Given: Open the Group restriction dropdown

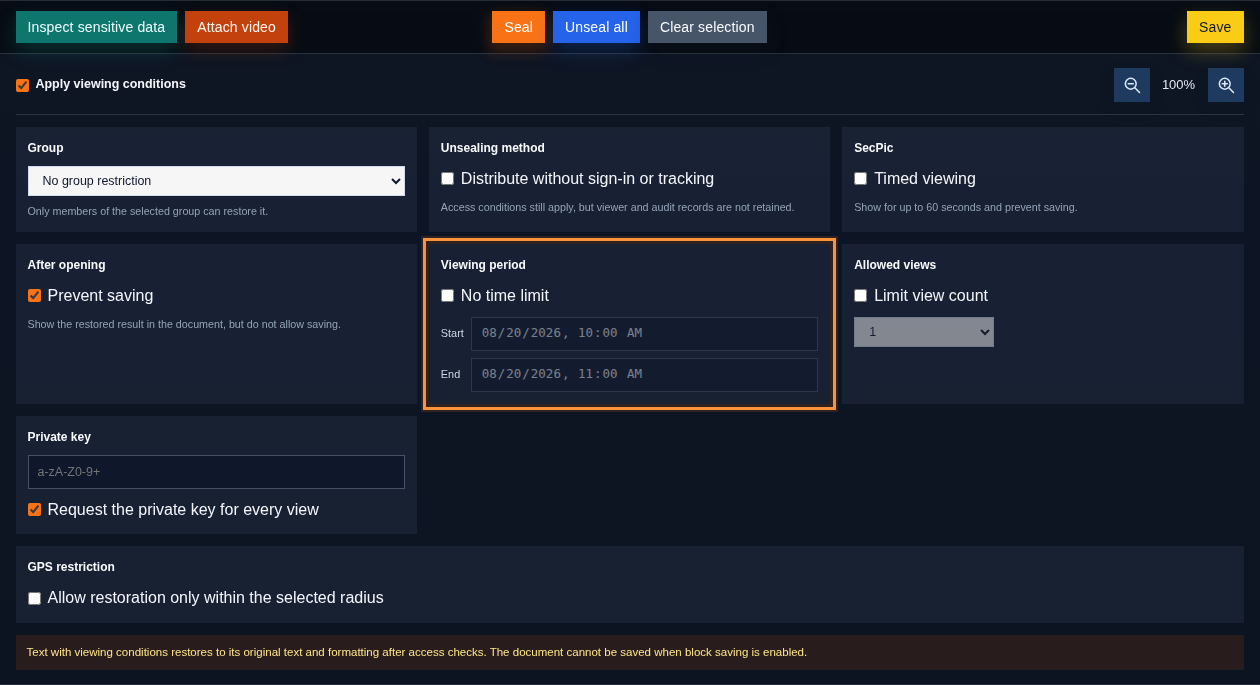Looking at the screenshot, I should [x=216, y=181].
